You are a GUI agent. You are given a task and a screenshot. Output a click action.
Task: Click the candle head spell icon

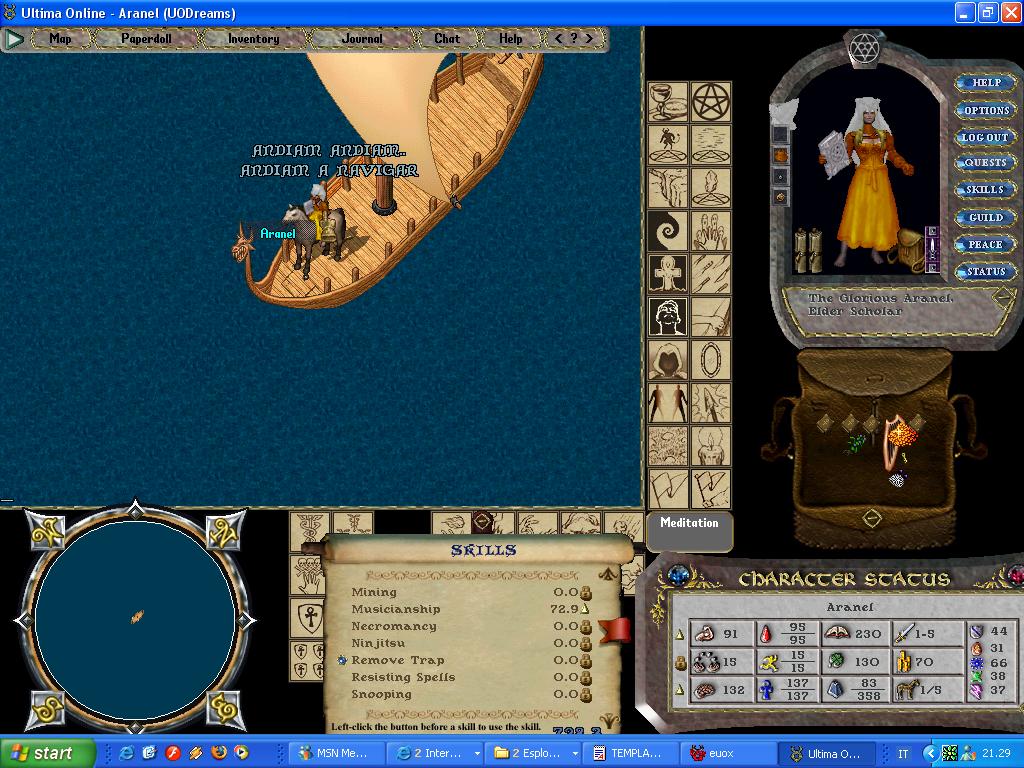point(711,446)
